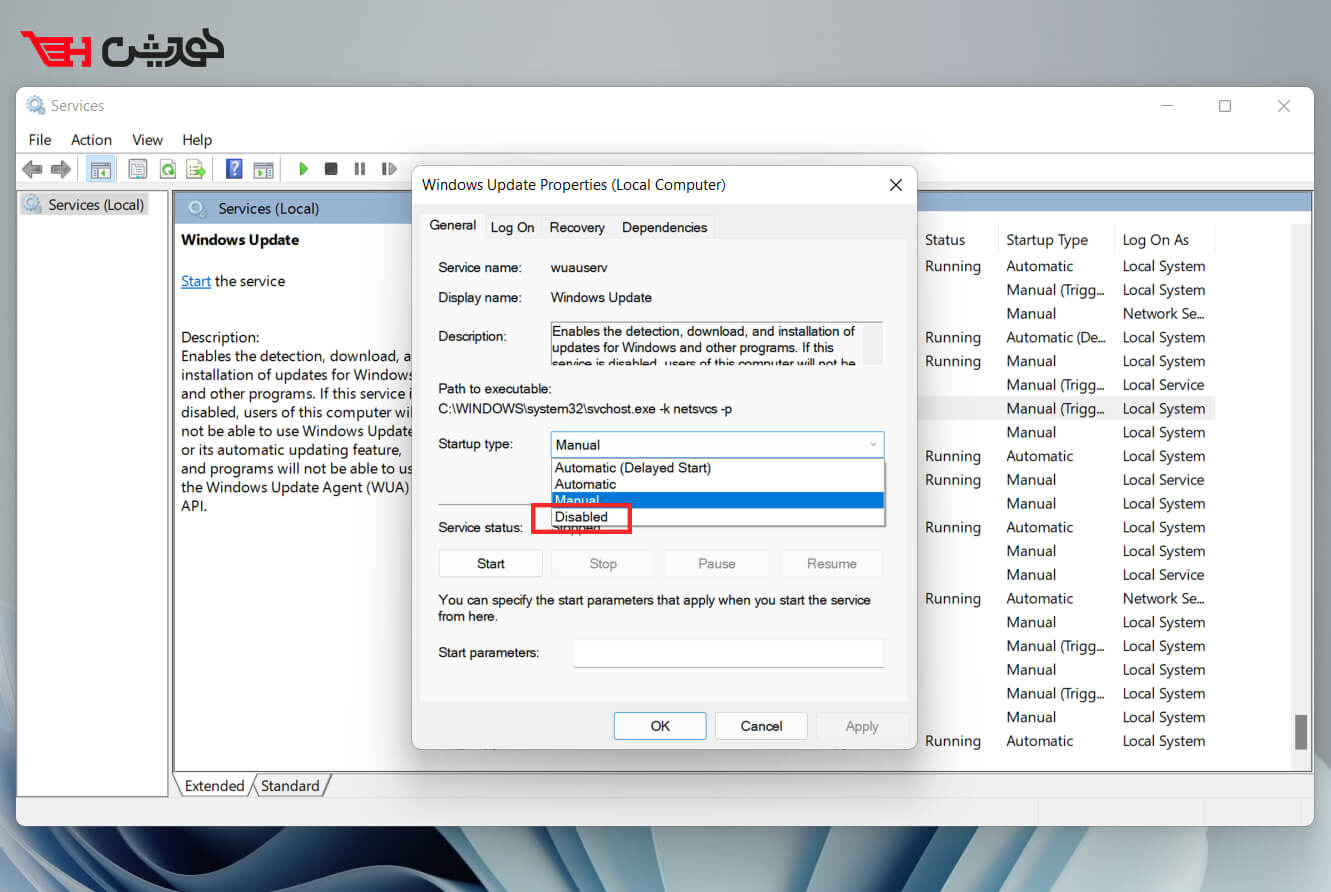Viewport: 1331px width, 892px height.
Task: Select Disabled in Startup type list
Action: click(x=581, y=517)
